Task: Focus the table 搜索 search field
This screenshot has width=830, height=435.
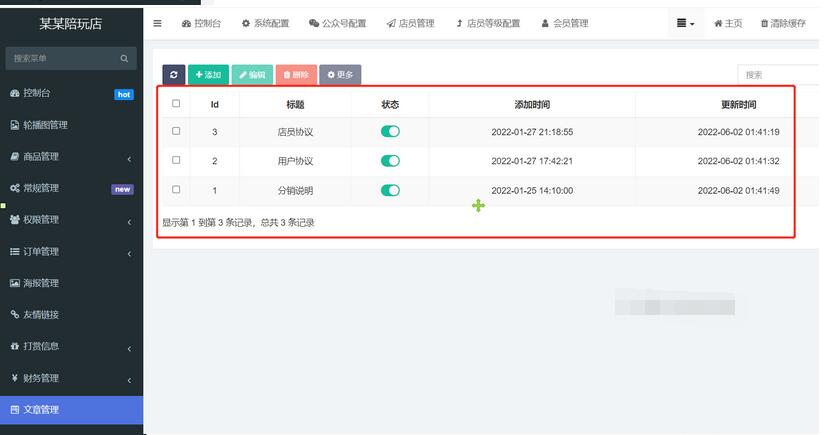Action: (778, 75)
